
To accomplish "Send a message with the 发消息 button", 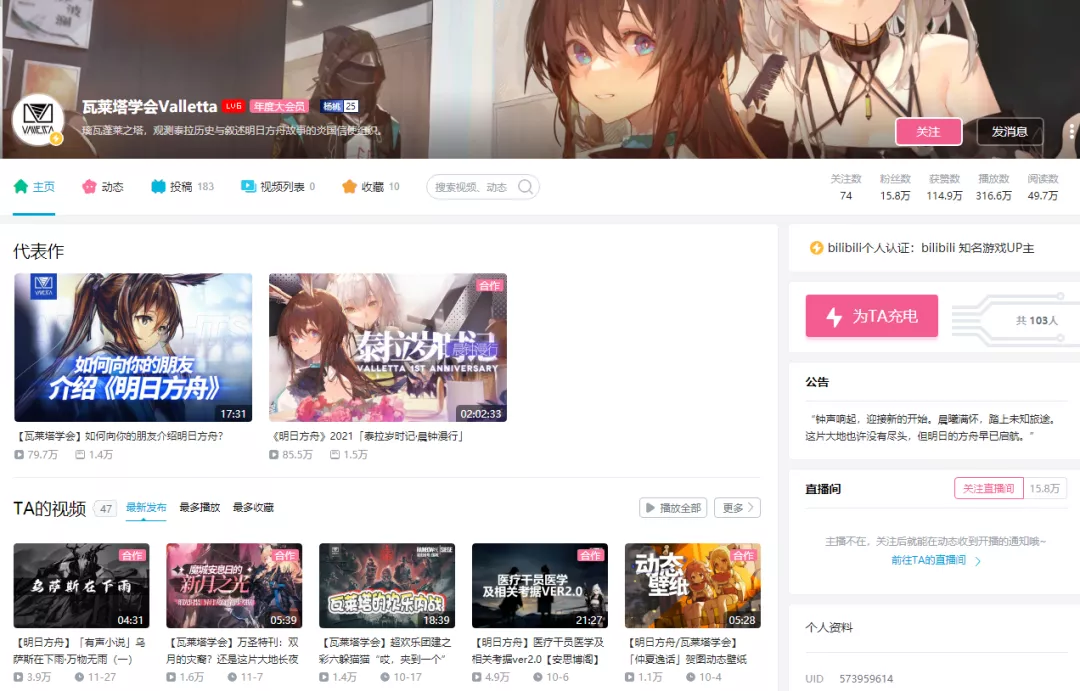I will point(1009,132).
